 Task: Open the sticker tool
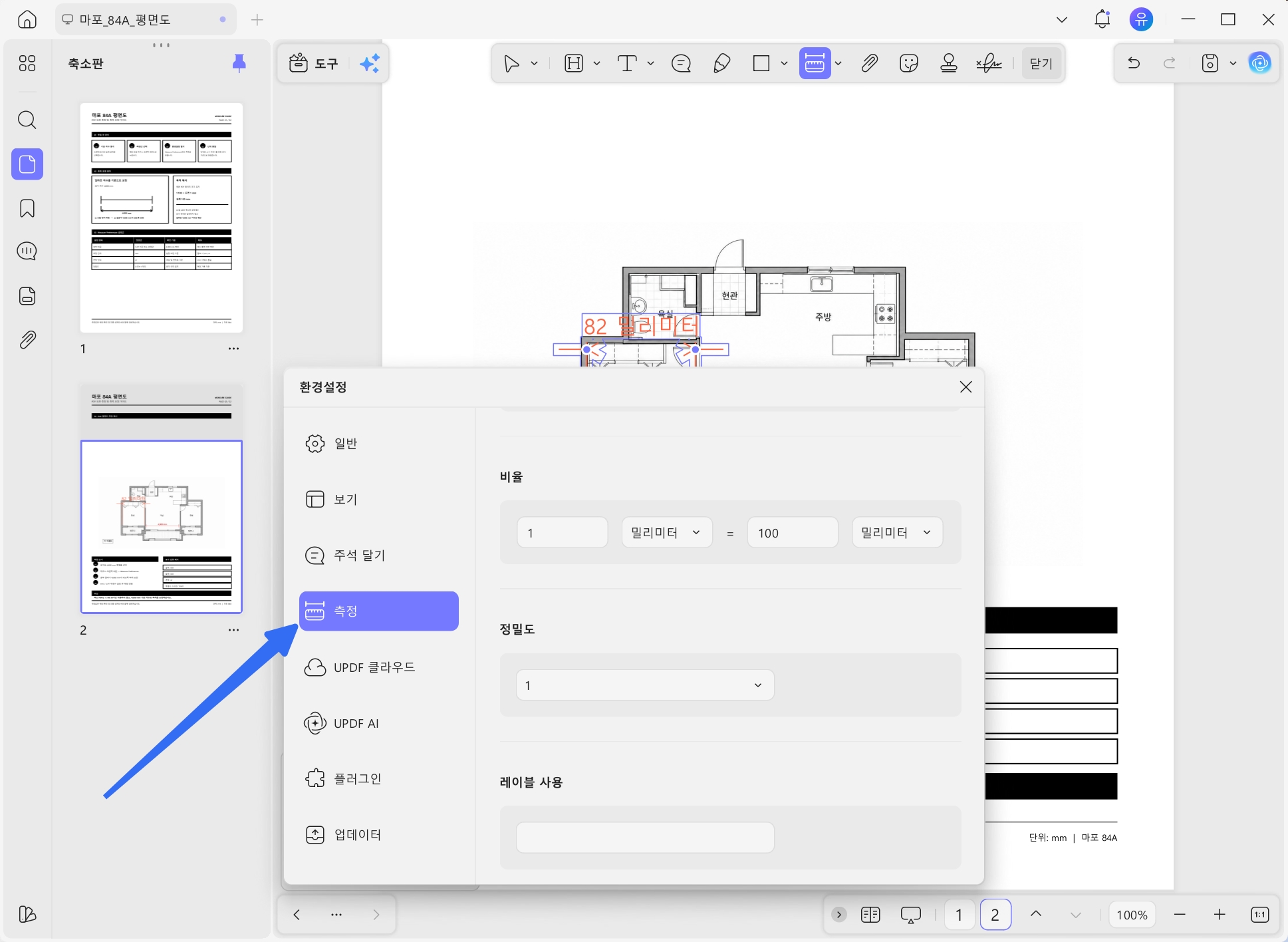click(x=909, y=63)
